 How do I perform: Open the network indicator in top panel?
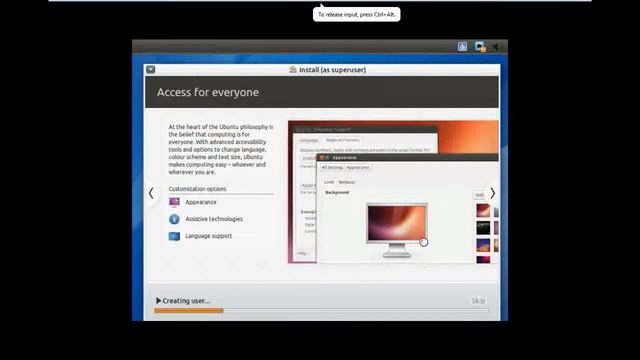point(480,47)
